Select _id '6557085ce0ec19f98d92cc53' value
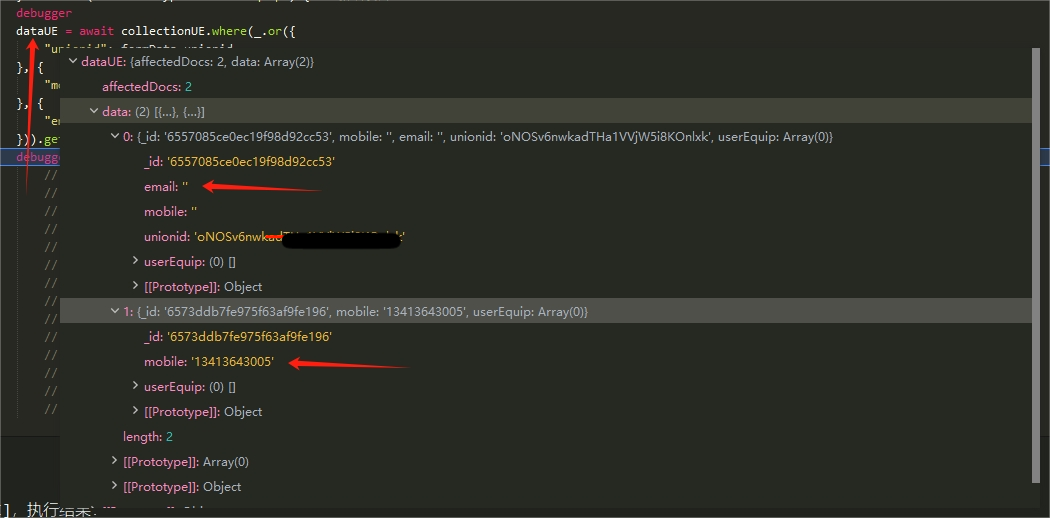 251,162
